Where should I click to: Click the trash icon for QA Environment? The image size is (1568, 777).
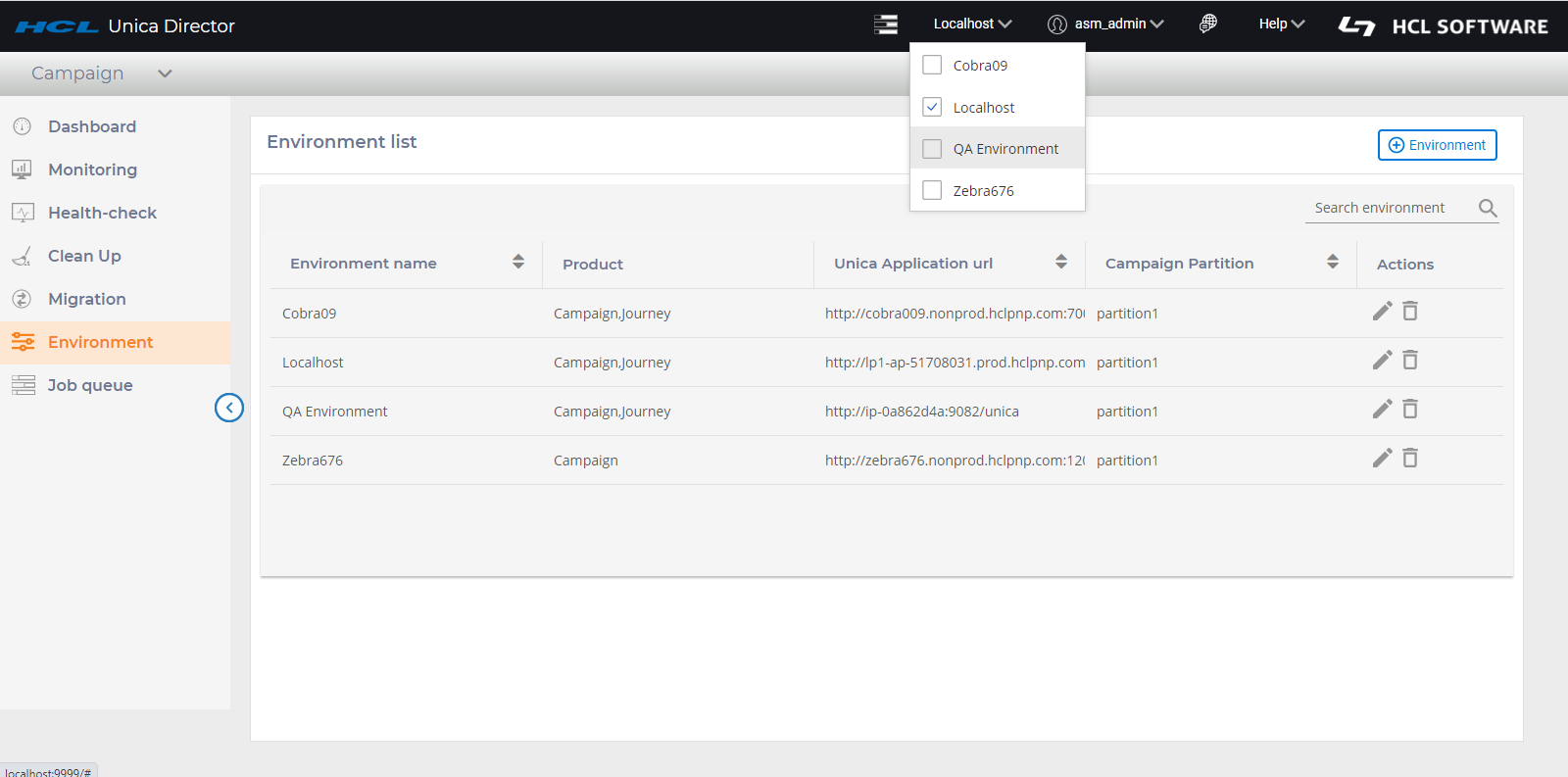(x=1410, y=410)
